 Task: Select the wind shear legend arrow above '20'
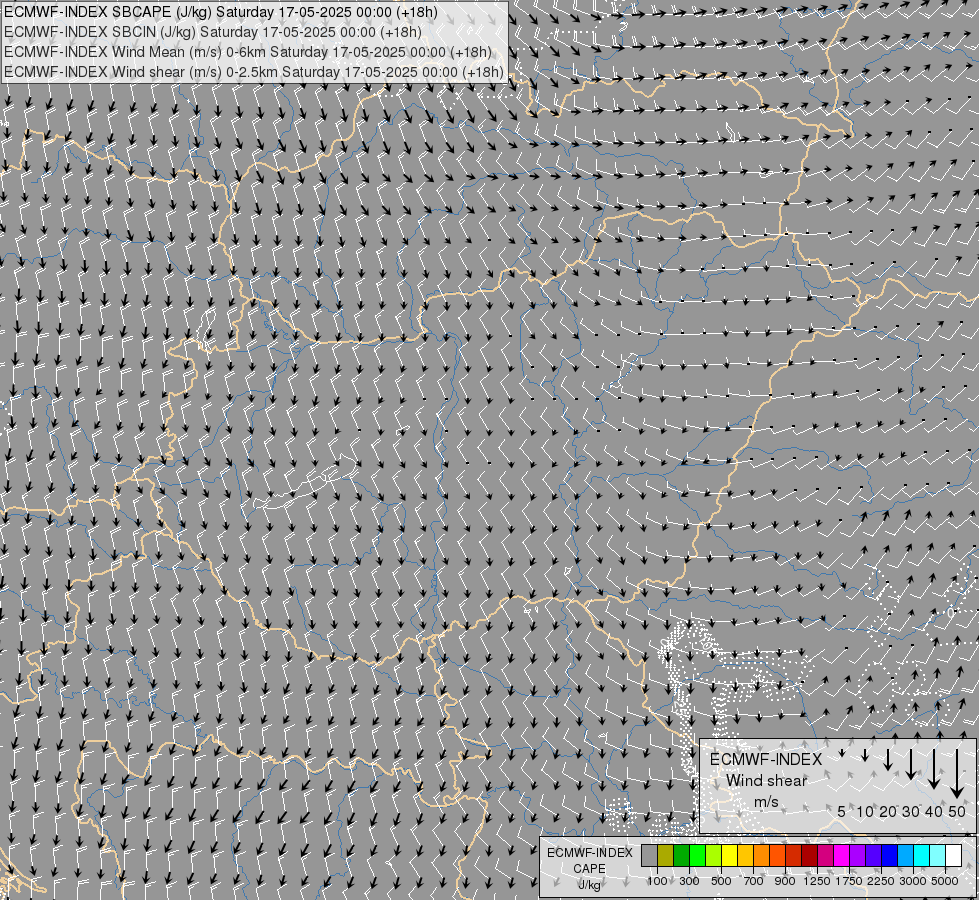click(x=888, y=759)
